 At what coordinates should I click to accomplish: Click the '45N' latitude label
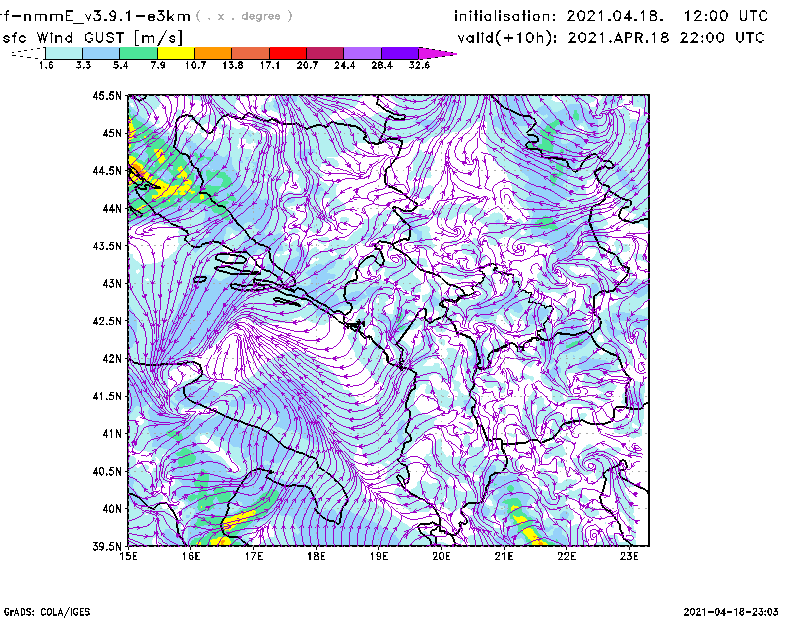(x=112, y=133)
